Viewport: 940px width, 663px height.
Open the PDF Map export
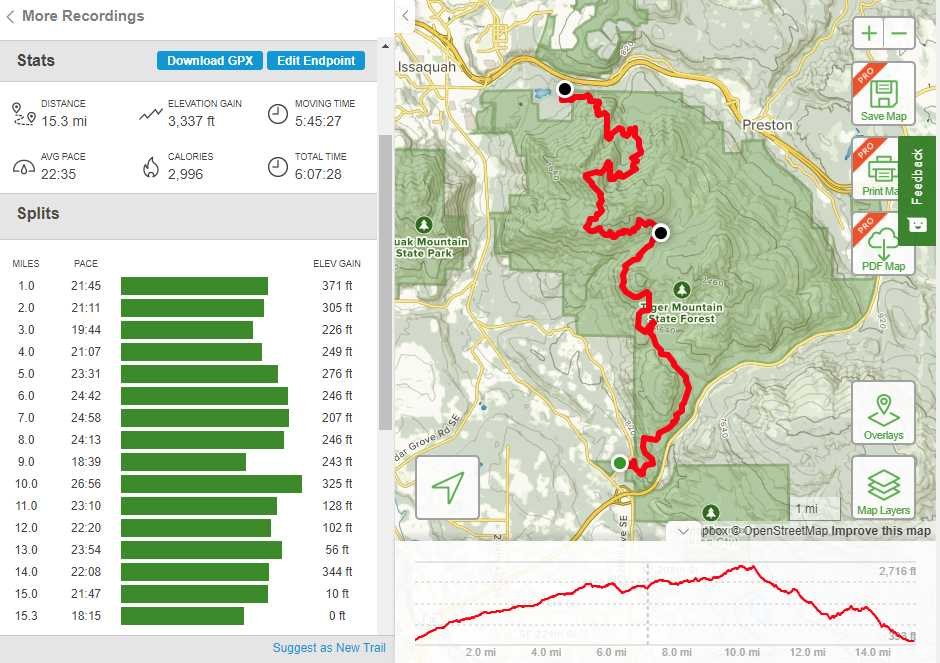point(883,244)
